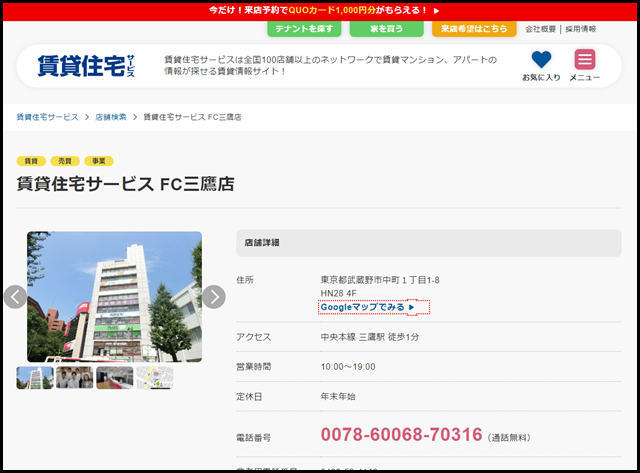This screenshot has height=473, width=640.
Task: Click the 営業時間 row label
Action: (x=253, y=367)
